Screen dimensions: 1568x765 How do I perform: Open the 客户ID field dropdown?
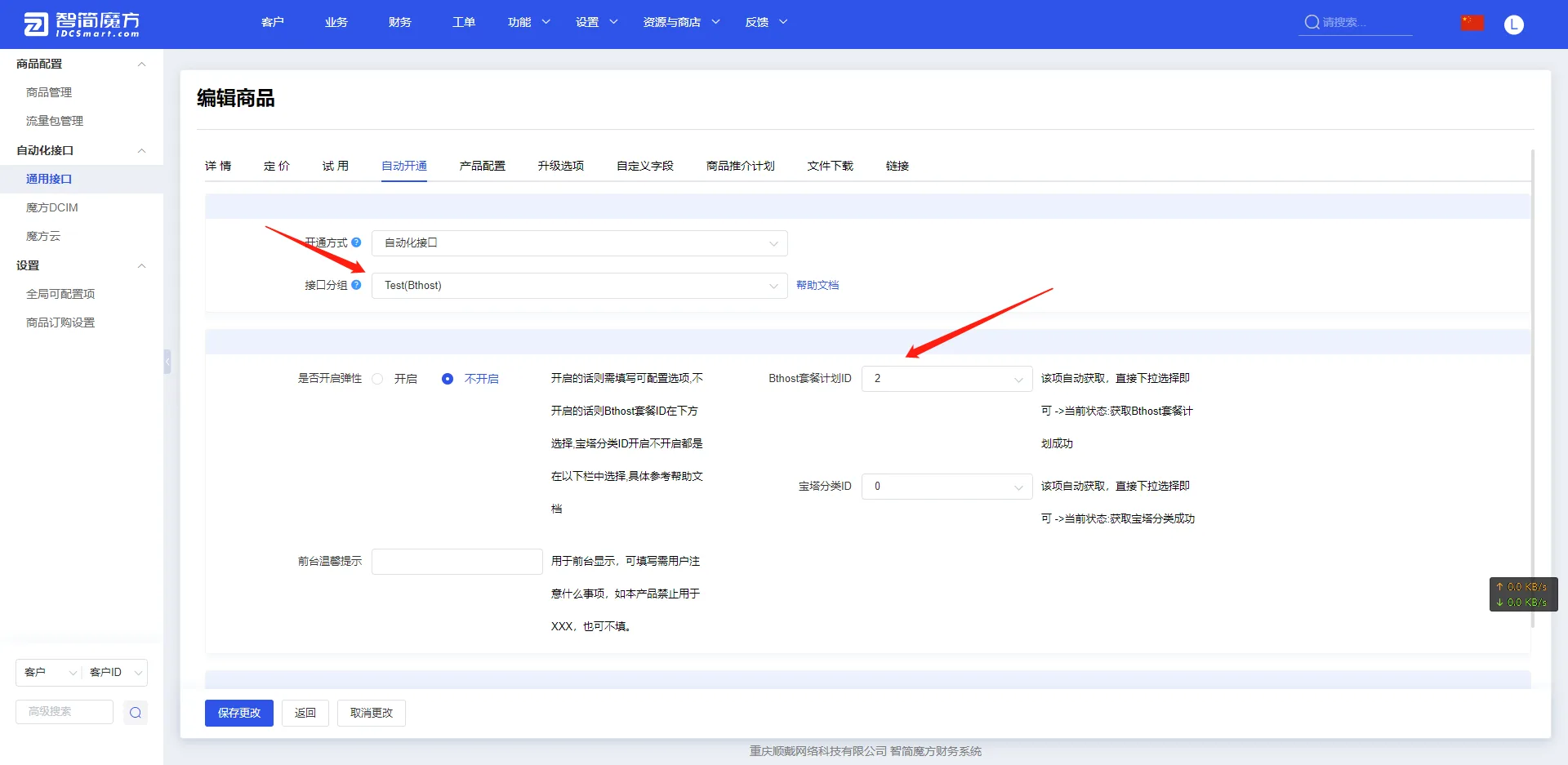[x=115, y=673]
